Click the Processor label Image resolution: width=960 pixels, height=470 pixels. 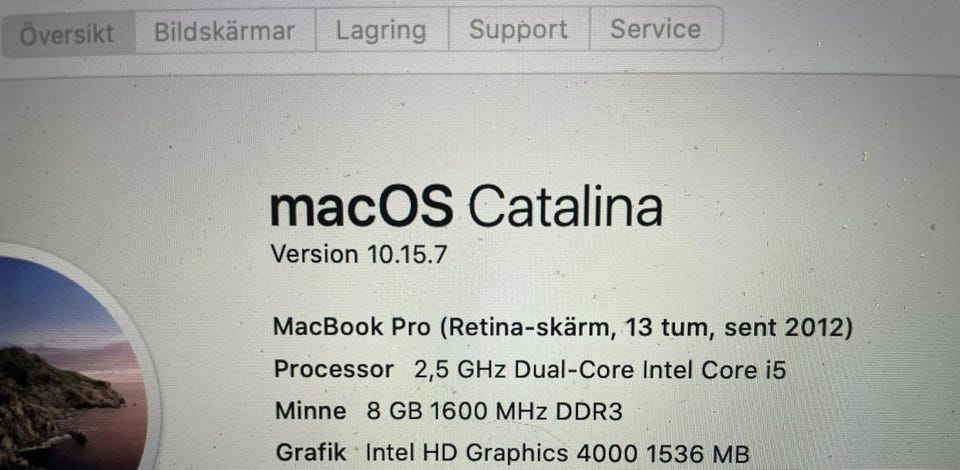click(x=334, y=370)
